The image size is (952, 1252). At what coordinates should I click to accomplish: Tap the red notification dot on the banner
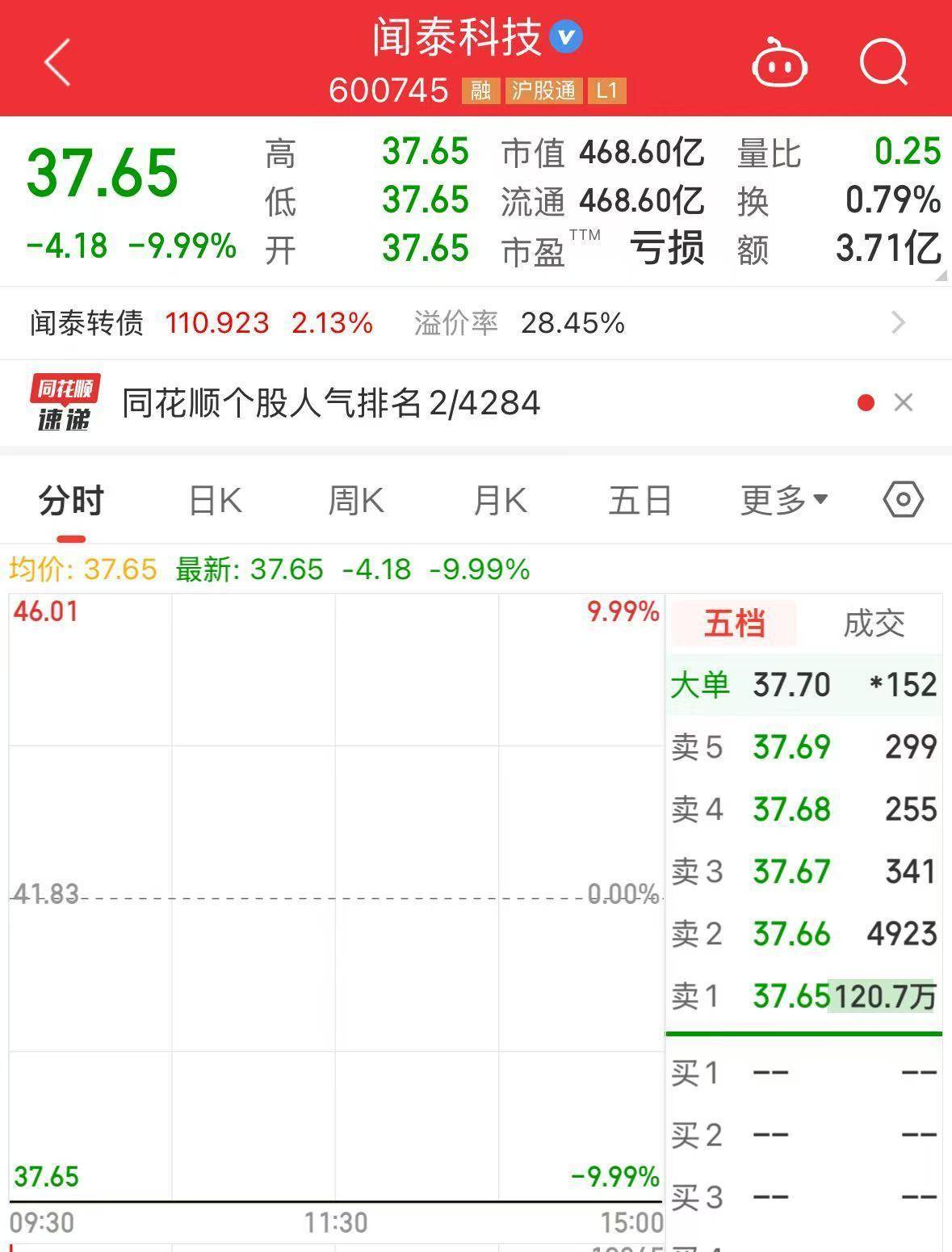point(866,402)
